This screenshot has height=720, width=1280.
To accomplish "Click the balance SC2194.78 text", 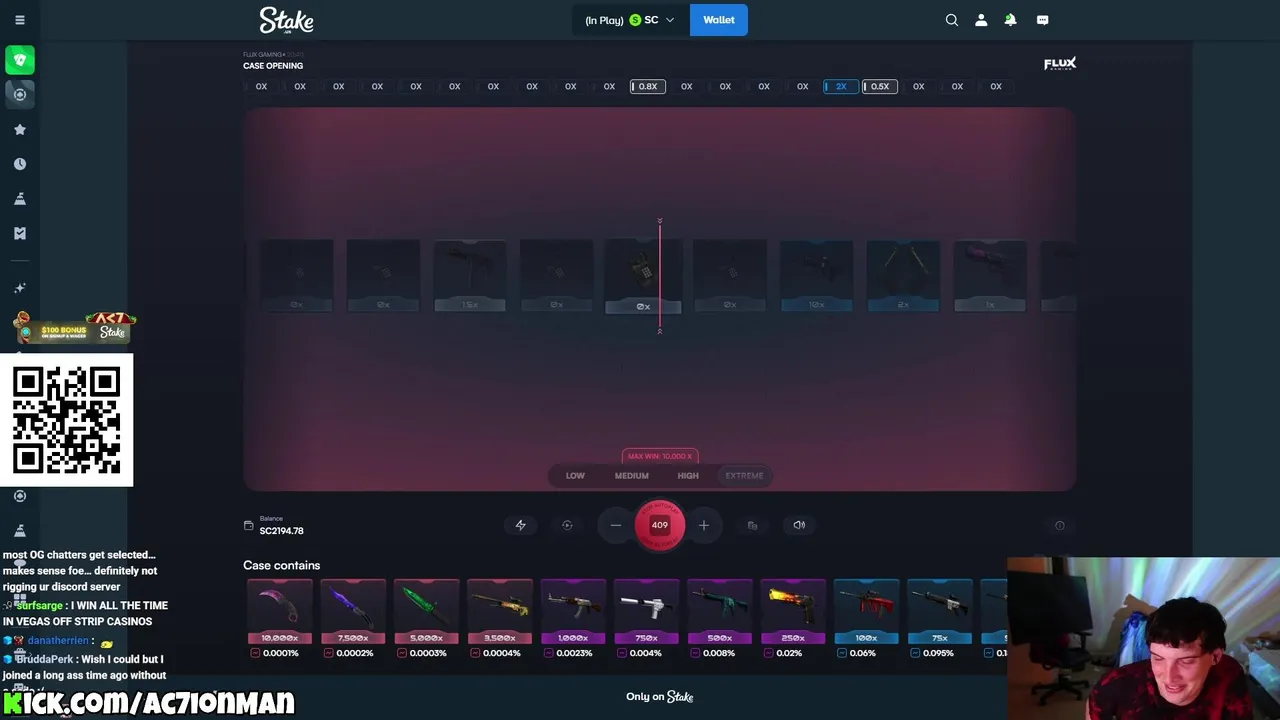I will pyautogui.click(x=281, y=531).
